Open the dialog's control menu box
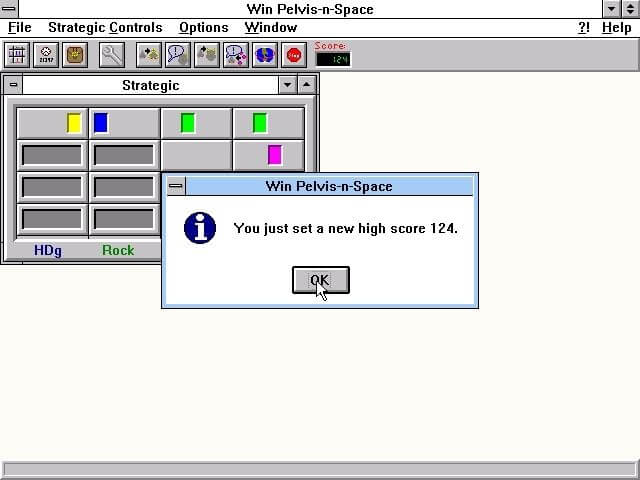This screenshot has height=480, width=640. click(x=176, y=186)
